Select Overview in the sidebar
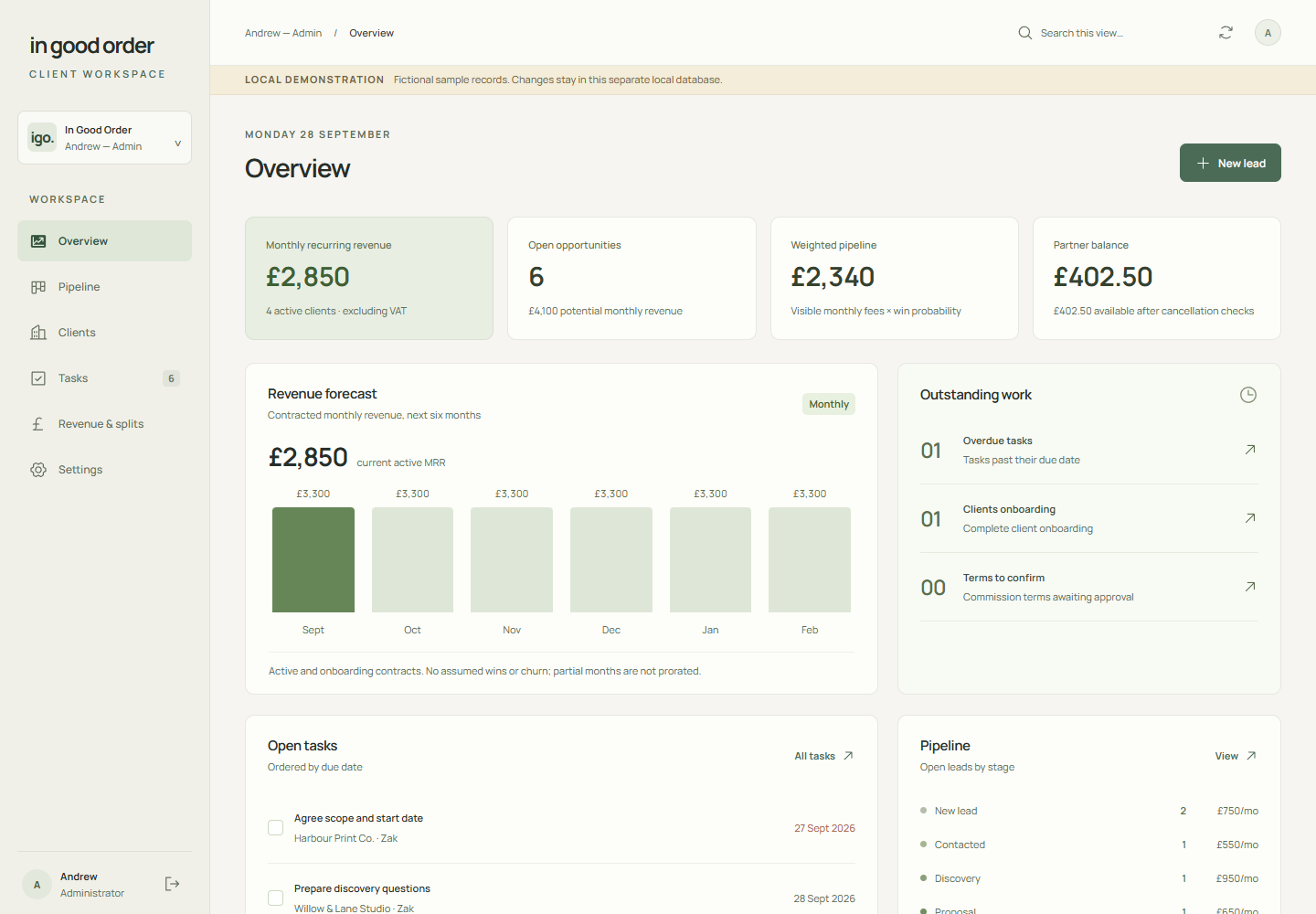 pyautogui.click(x=104, y=241)
